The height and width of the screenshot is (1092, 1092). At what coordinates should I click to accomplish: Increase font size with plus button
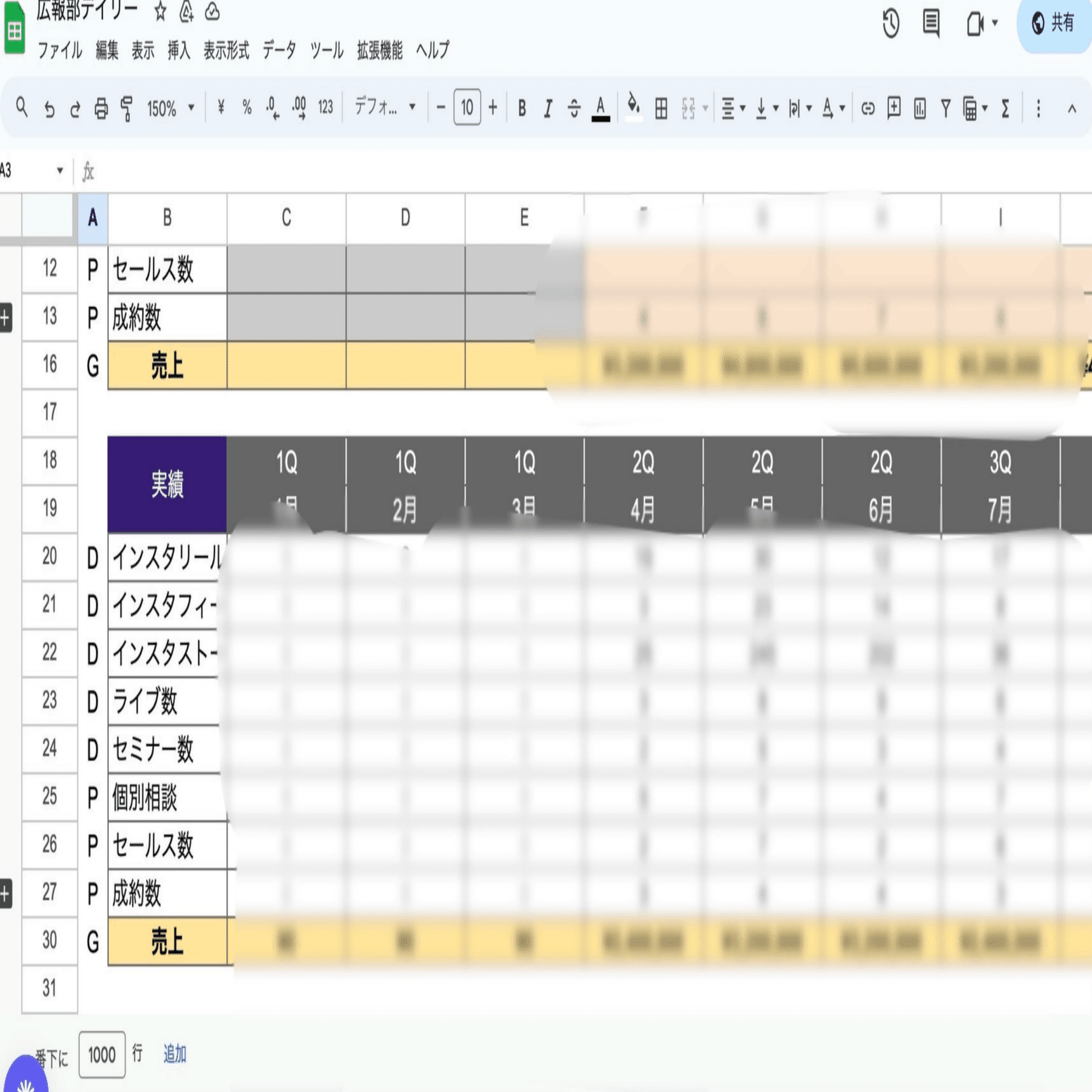493,108
